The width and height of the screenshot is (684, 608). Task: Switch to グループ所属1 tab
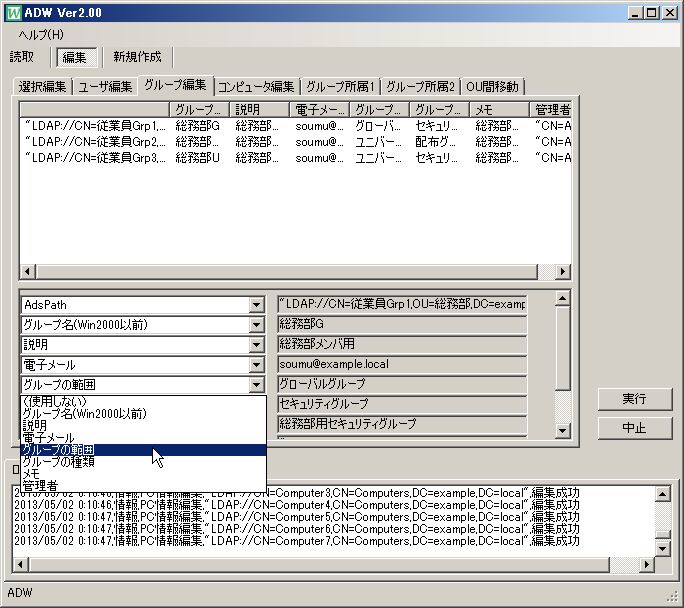[340, 86]
